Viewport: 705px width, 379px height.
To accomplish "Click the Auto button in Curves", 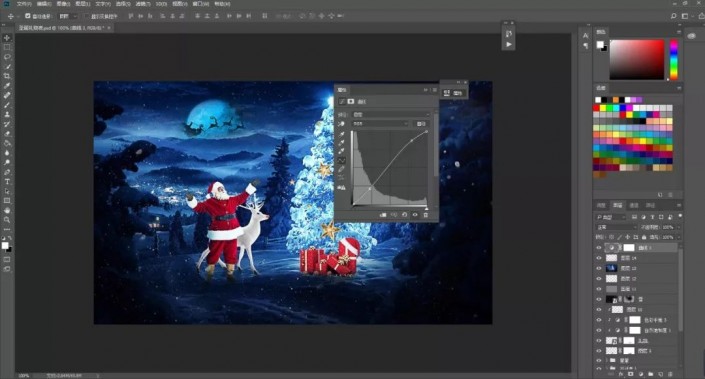I will (x=421, y=124).
